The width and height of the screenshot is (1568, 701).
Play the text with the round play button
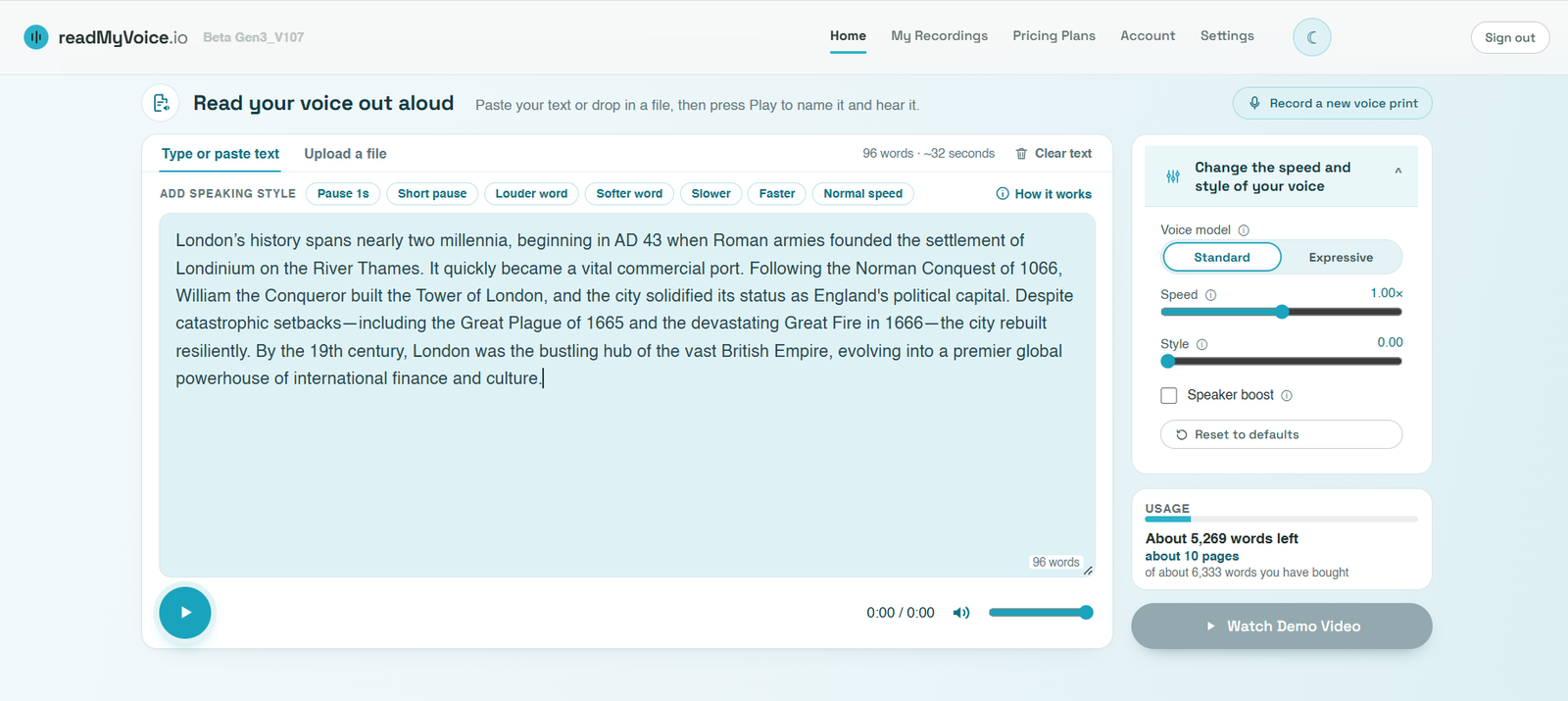[x=185, y=613]
